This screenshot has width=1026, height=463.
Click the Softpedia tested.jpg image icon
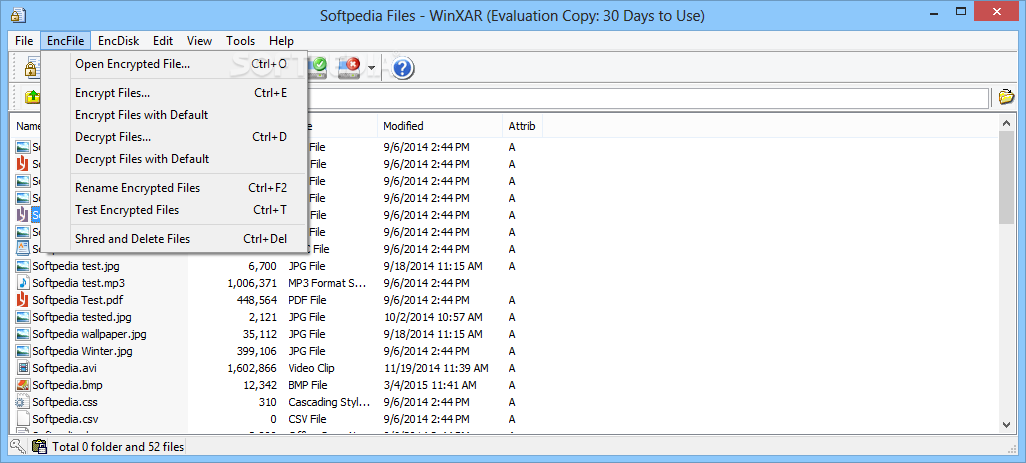tap(23, 317)
